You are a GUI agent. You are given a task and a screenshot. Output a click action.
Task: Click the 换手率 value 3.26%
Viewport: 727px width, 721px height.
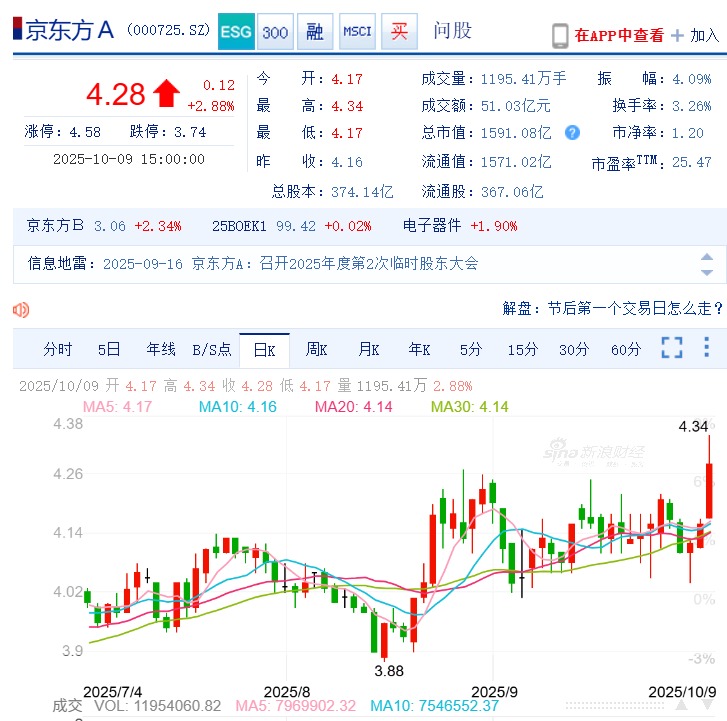coord(691,106)
